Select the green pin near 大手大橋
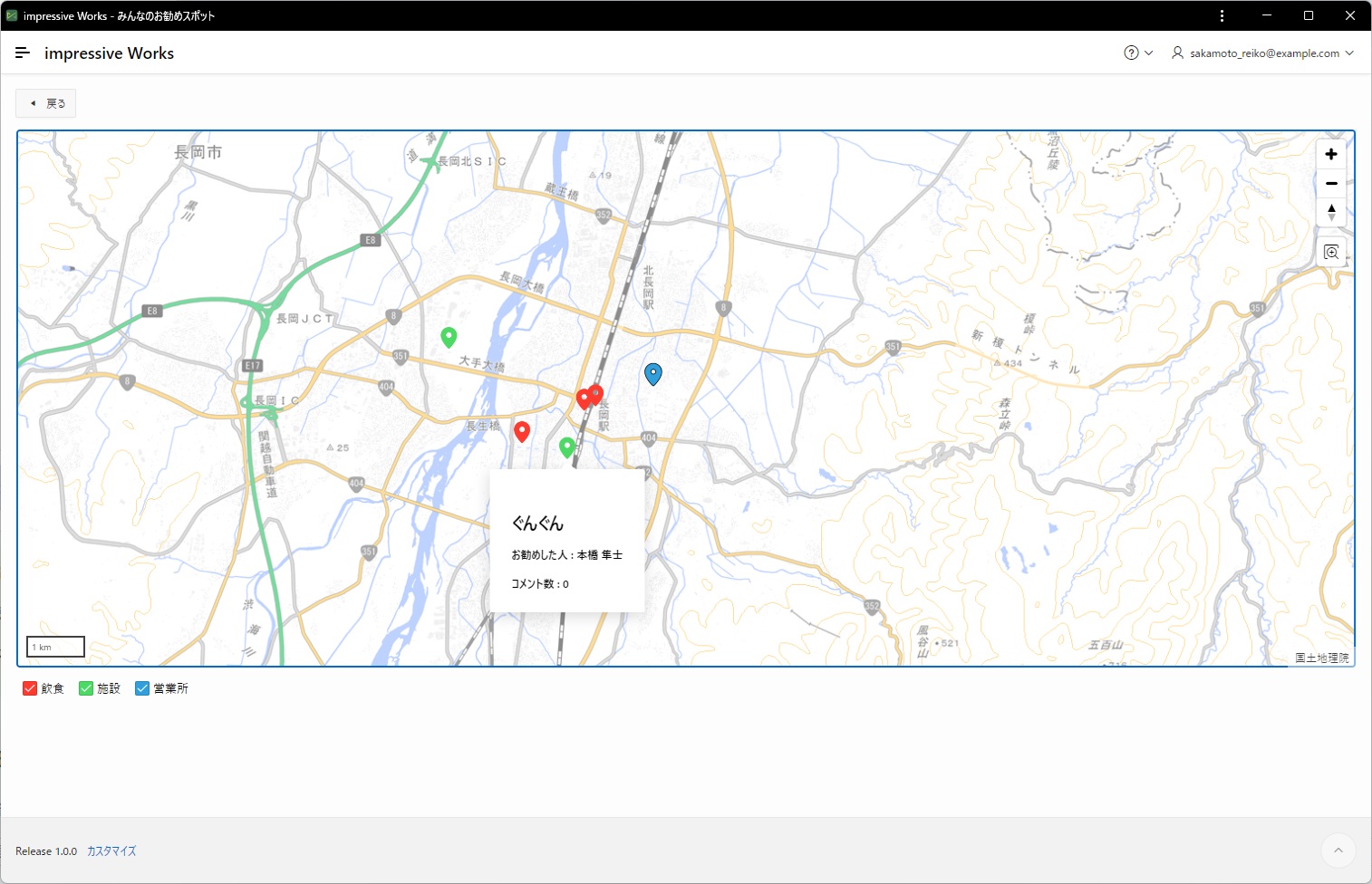Screen dimensions: 1372x884 [449, 338]
